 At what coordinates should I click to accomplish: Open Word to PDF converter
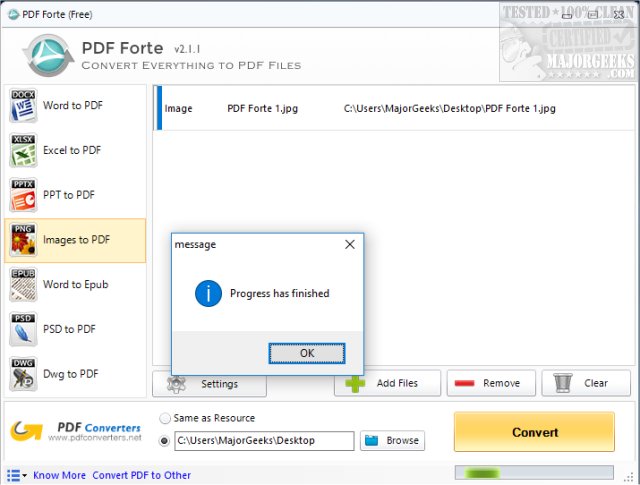[75, 106]
